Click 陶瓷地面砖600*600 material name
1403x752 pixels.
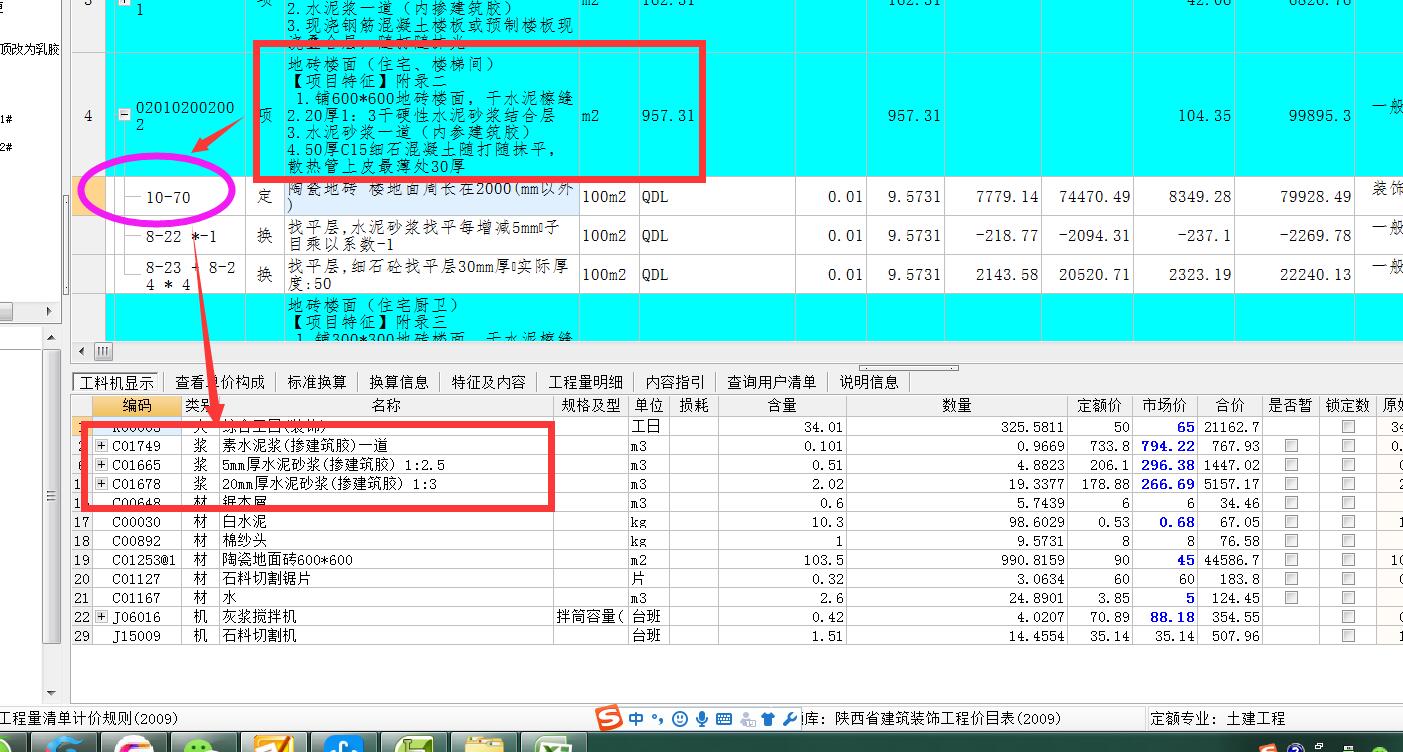tap(287, 559)
